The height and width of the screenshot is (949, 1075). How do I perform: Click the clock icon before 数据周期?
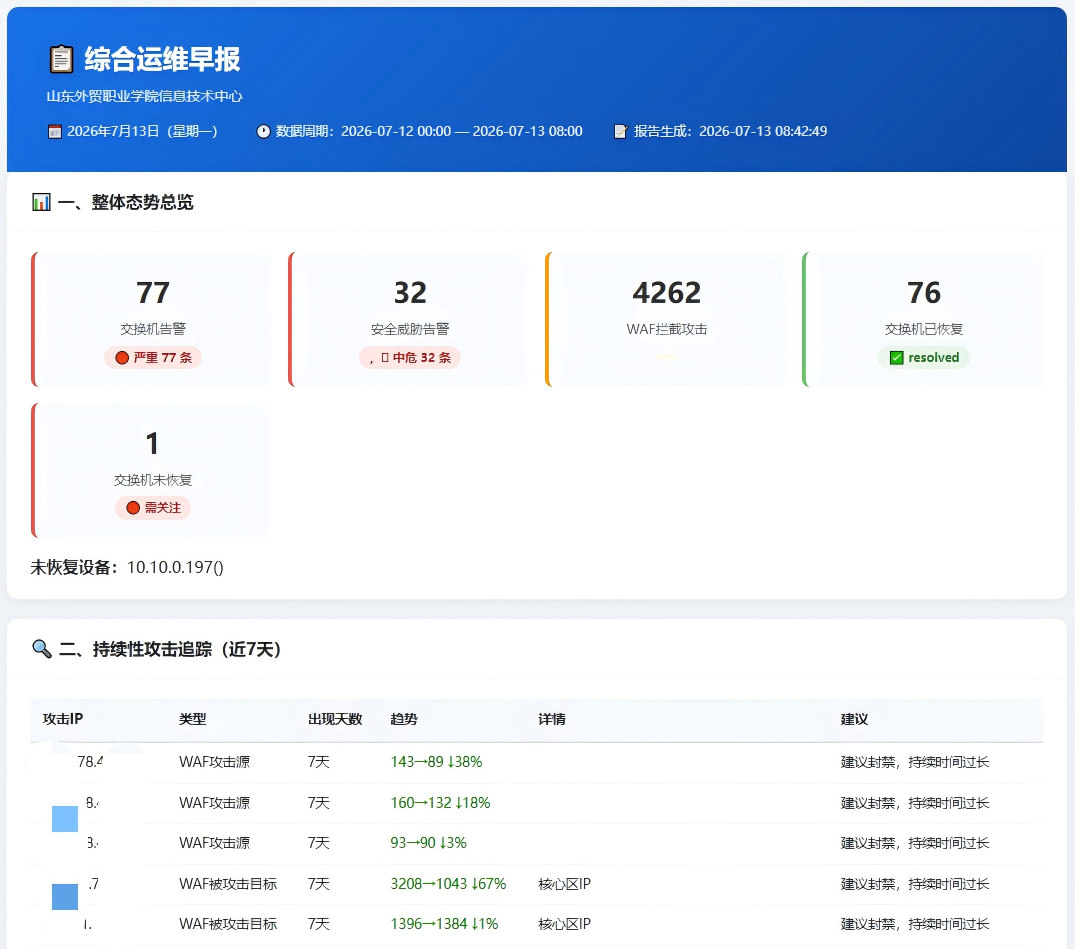click(x=263, y=132)
